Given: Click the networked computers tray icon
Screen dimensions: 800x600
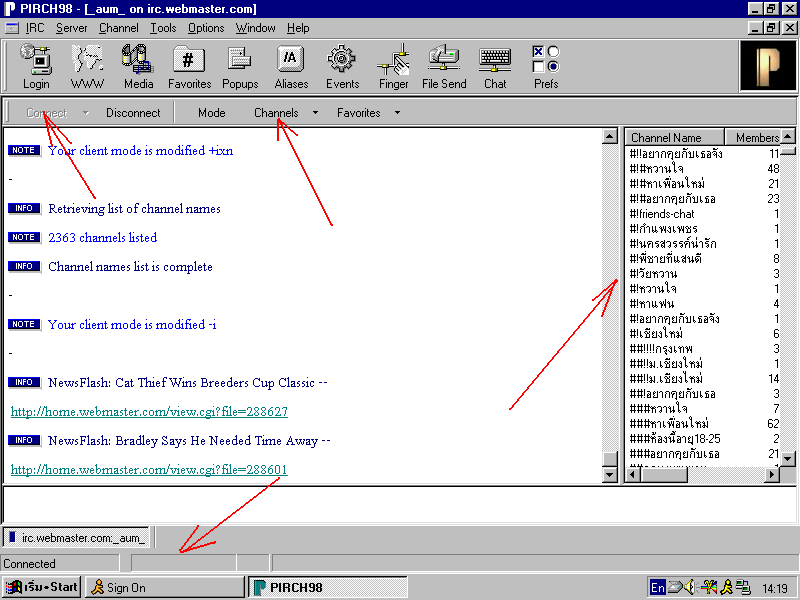Looking at the screenshot, I should pyautogui.click(x=743, y=587).
